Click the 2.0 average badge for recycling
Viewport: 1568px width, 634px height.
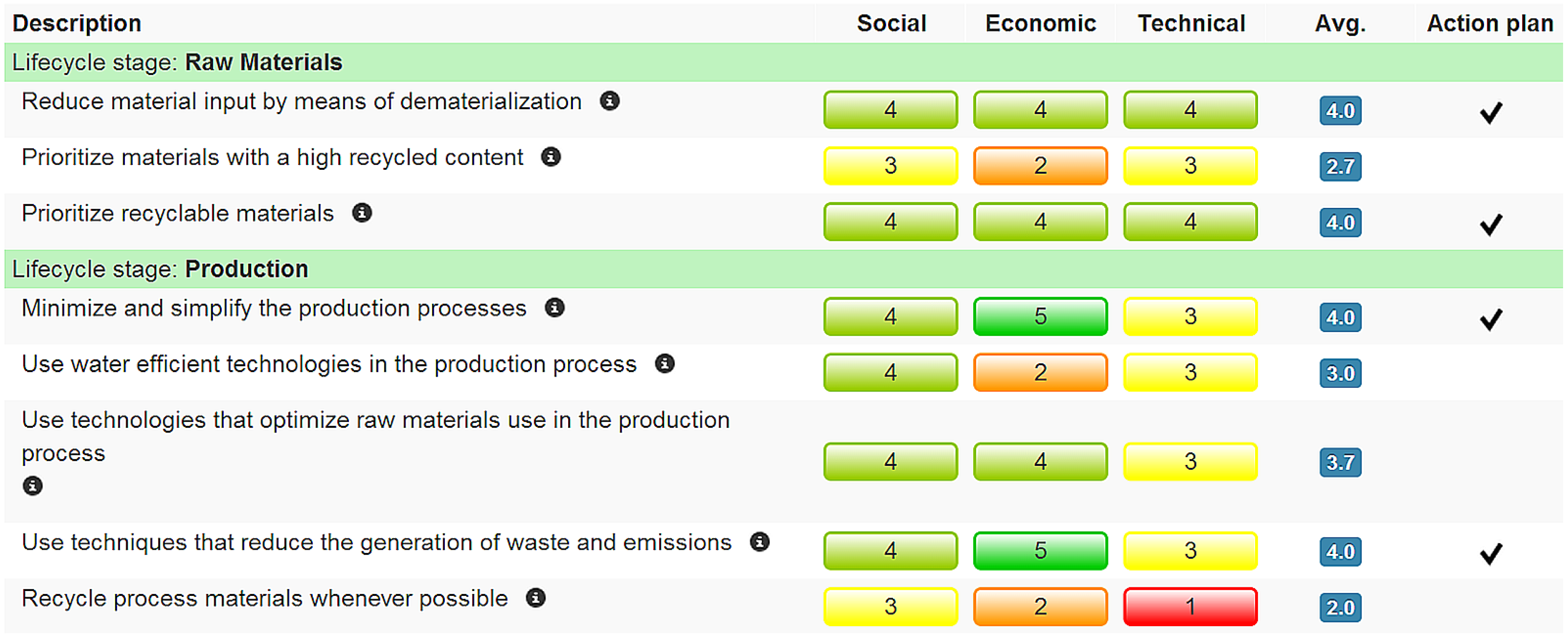(x=1340, y=607)
